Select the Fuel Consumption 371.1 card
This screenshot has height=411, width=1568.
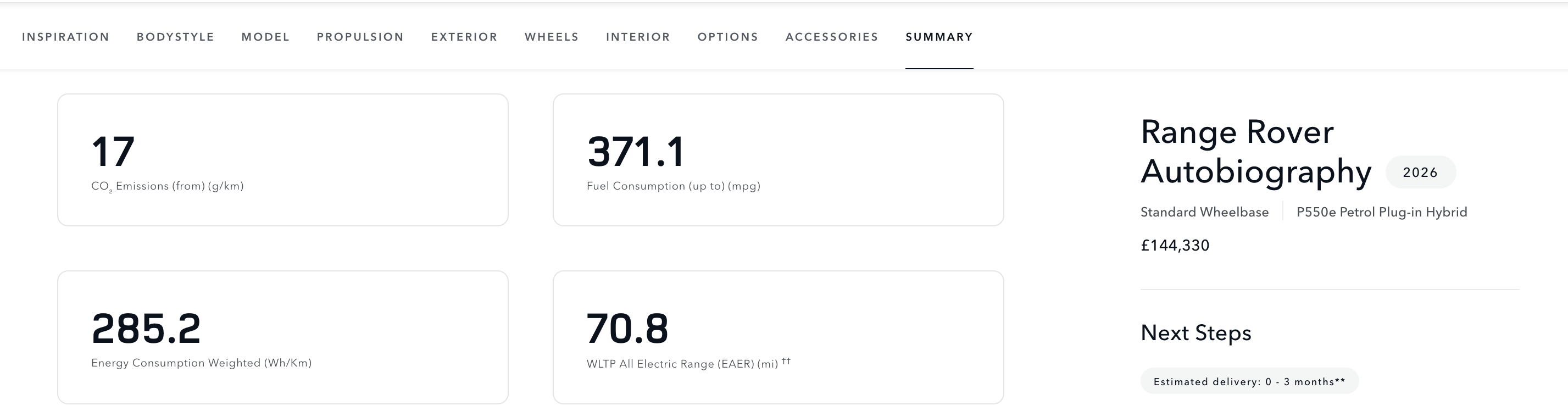pyautogui.click(x=778, y=160)
